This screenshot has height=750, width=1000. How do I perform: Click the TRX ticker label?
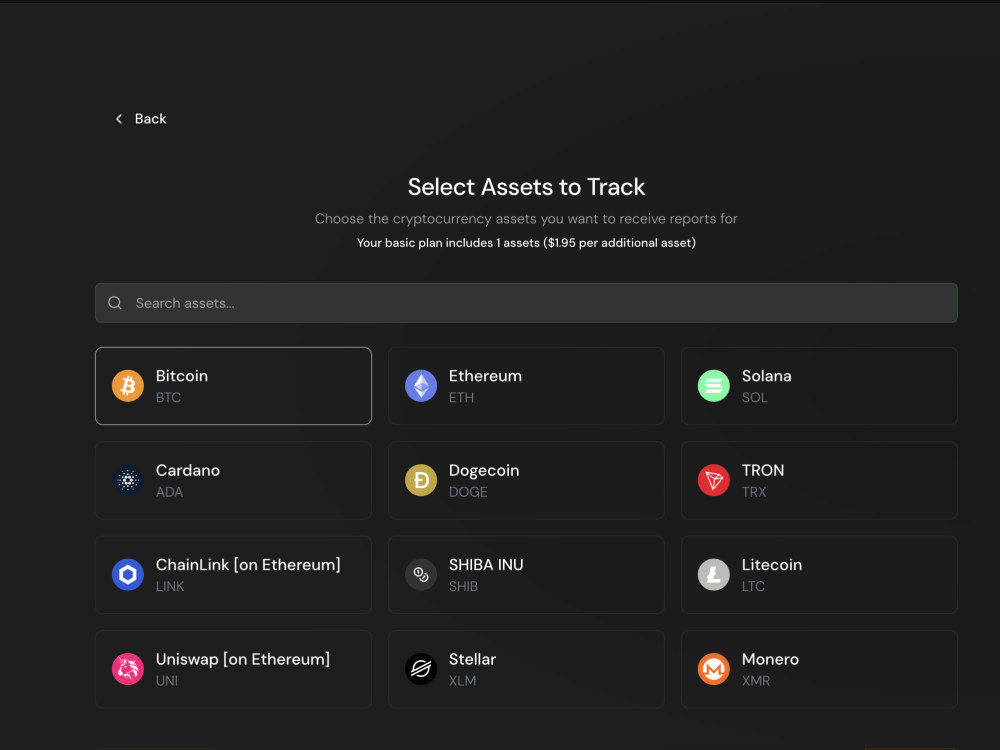754,492
